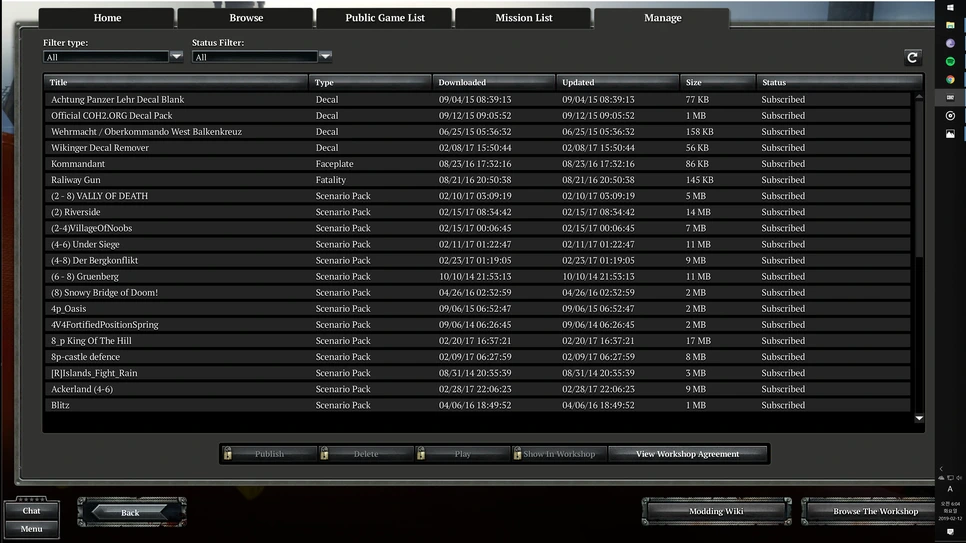This screenshot has width=966, height=543.
Task: Select (4-8) Der Bergkonflikt scenario
Action: pos(477,260)
